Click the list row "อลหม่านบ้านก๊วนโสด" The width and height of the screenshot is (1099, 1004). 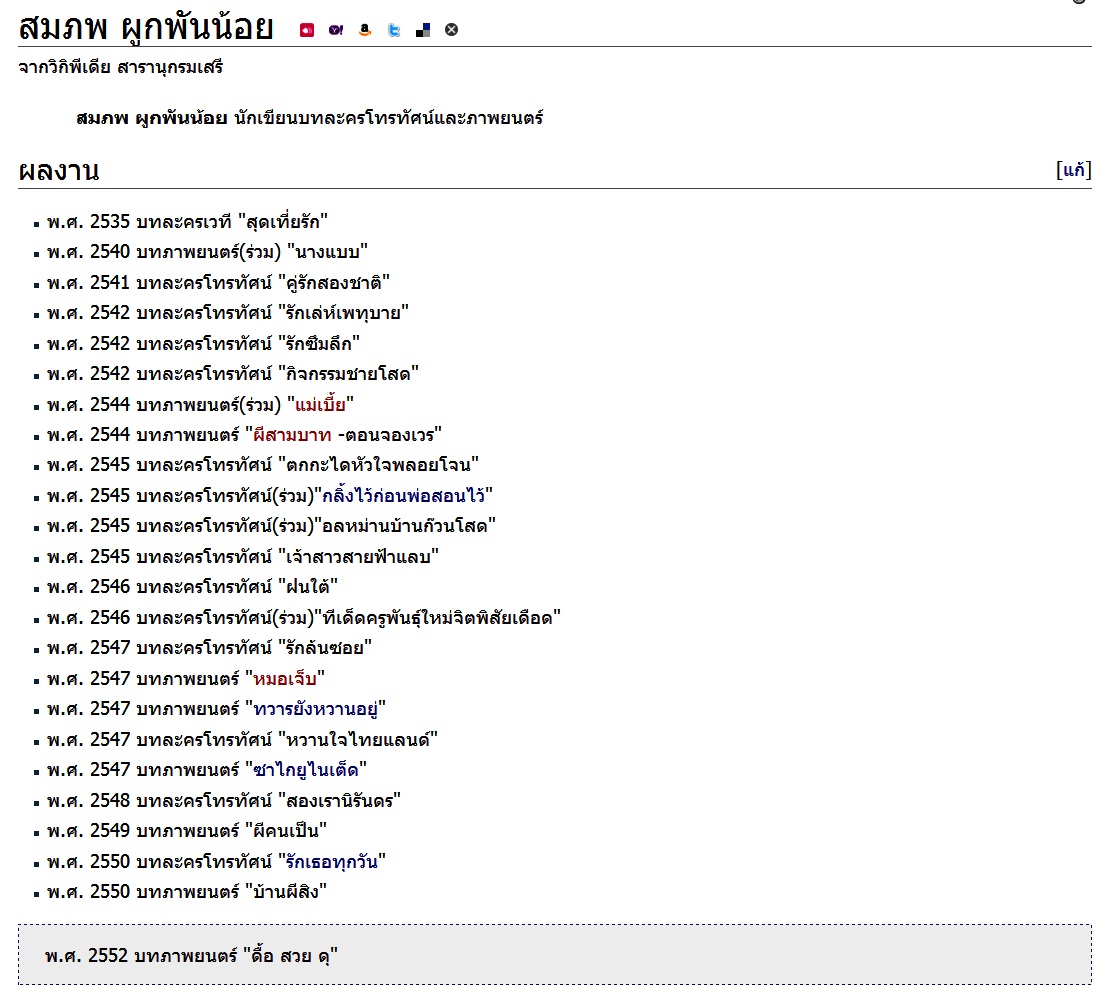pyautogui.click(x=271, y=526)
